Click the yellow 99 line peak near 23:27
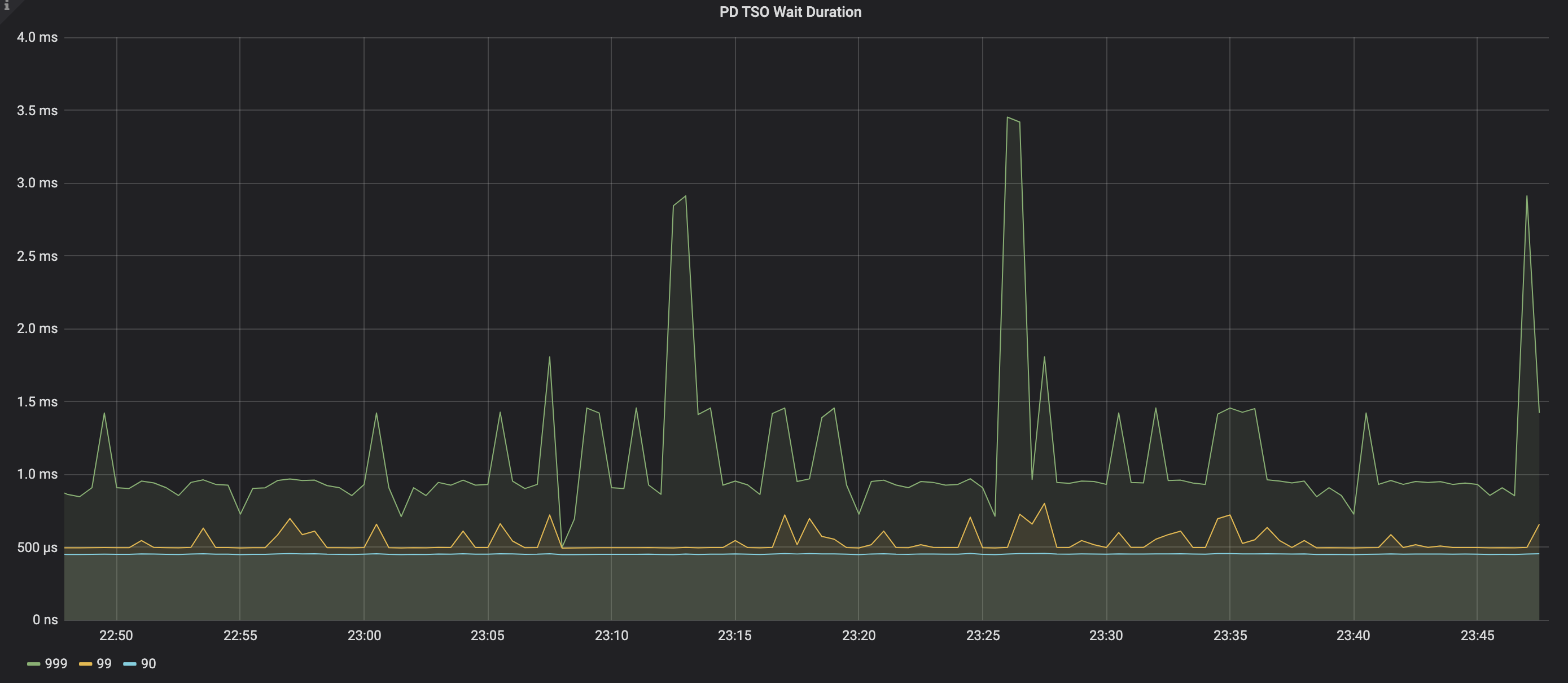This screenshot has height=683, width=1568. pyautogui.click(x=1045, y=504)
